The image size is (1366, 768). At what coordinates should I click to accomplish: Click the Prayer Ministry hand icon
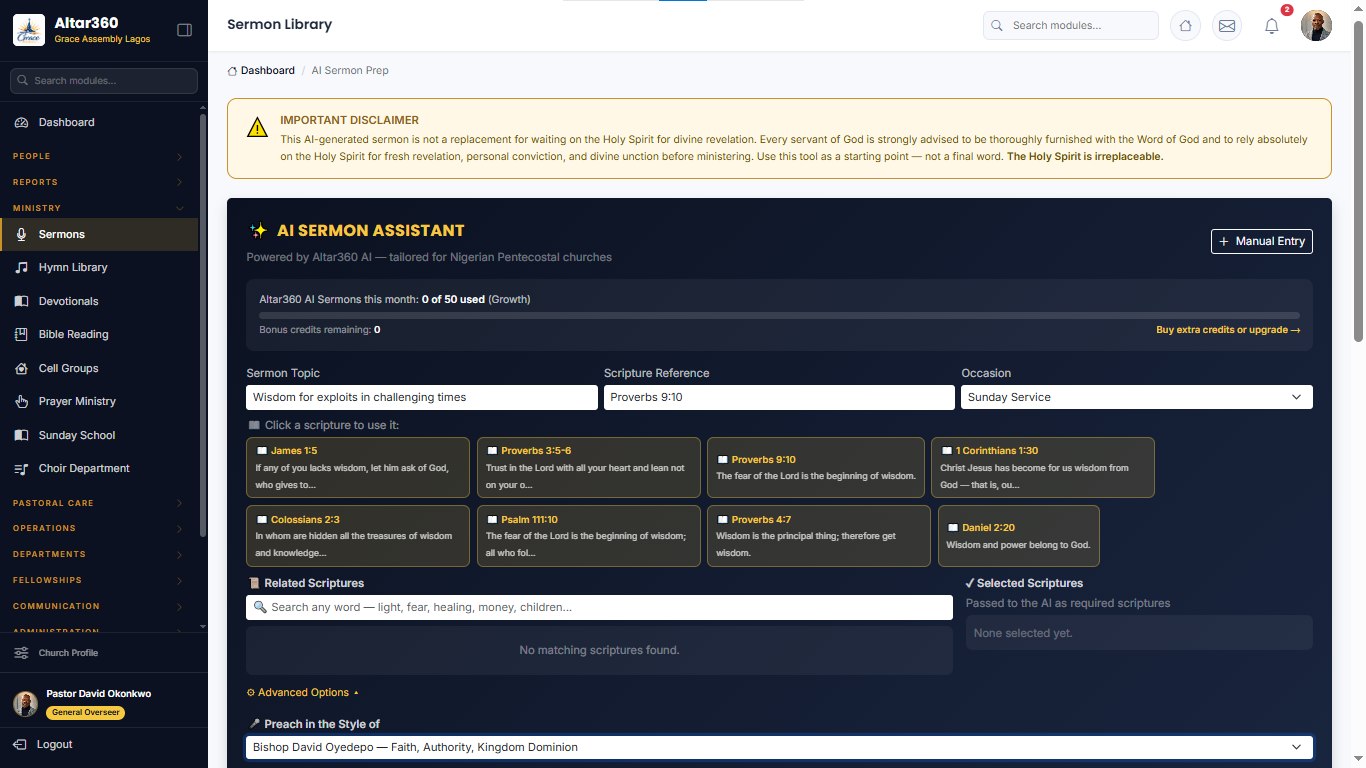21,401
